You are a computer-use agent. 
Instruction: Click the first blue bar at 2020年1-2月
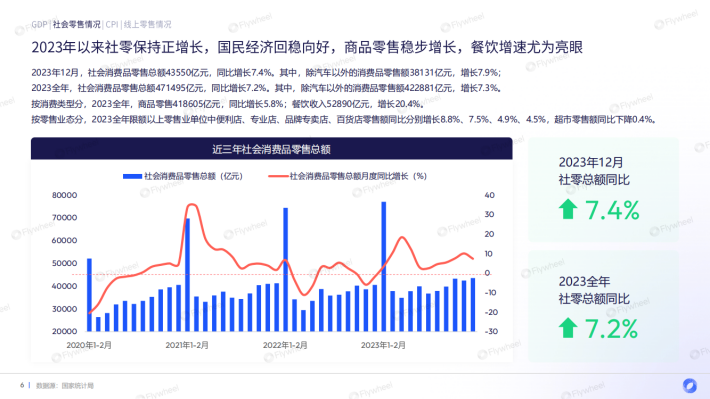coord(89,295)
